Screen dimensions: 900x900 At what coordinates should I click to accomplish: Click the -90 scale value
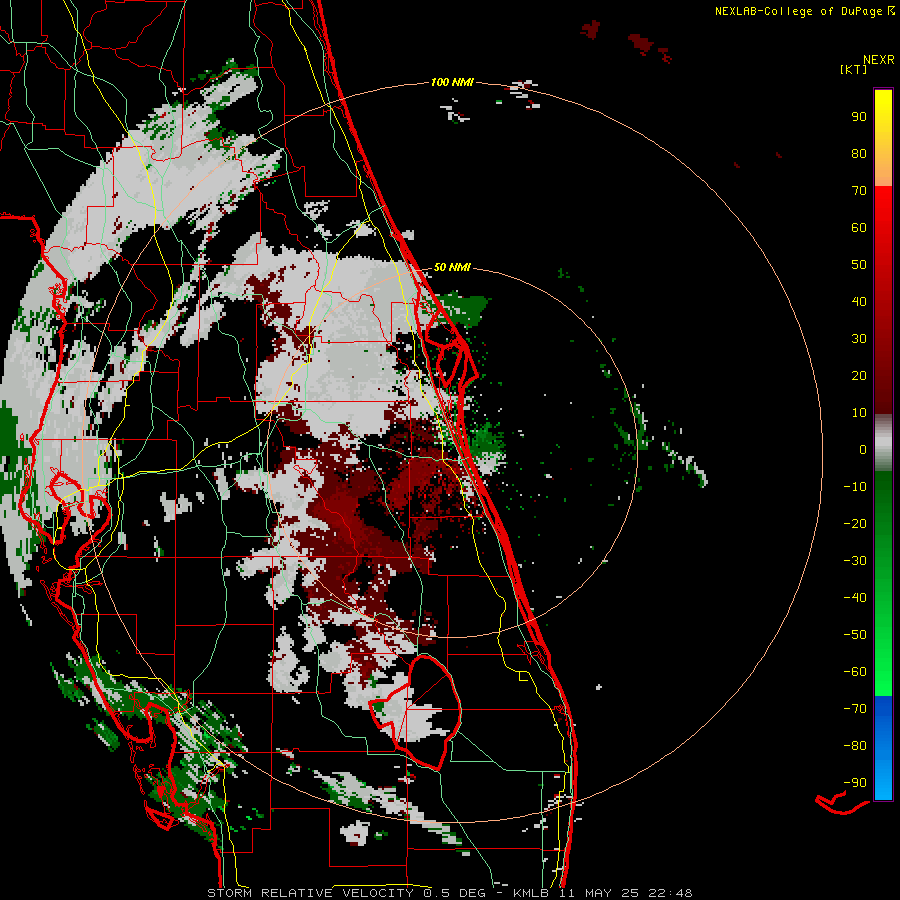(855, 783)
